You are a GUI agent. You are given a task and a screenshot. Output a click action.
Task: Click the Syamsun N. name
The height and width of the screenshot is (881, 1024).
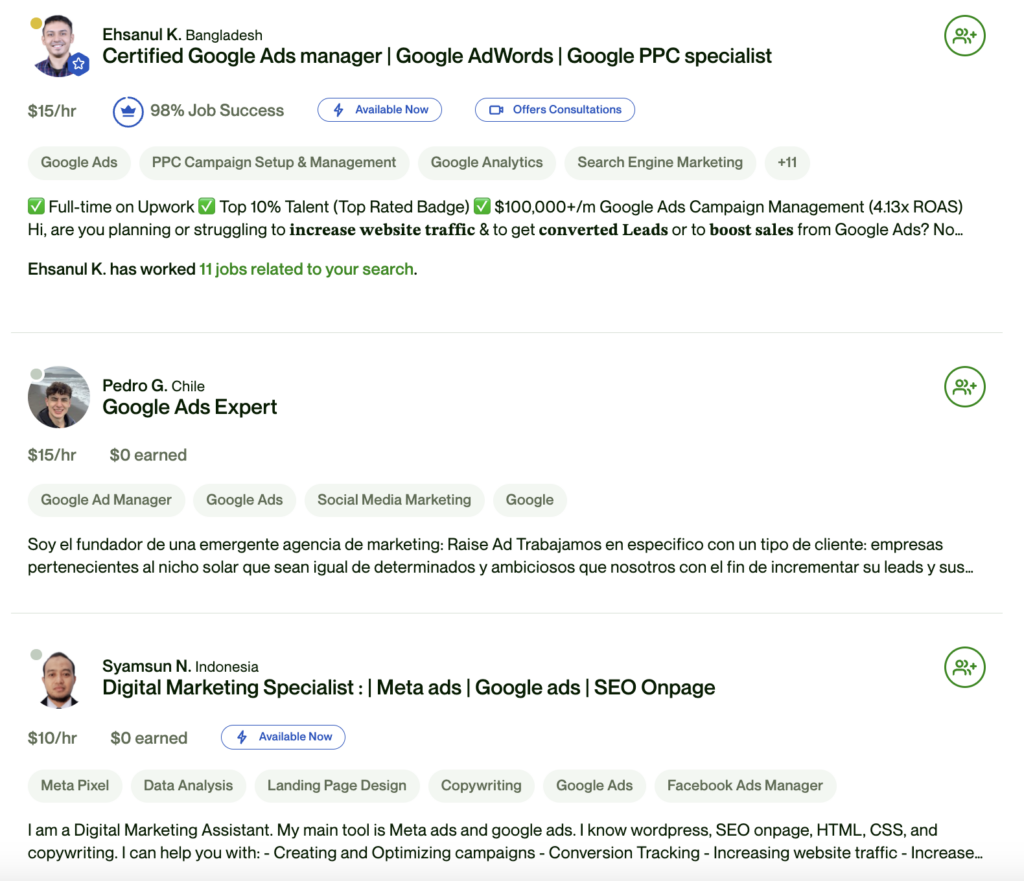tap(146, 666)
